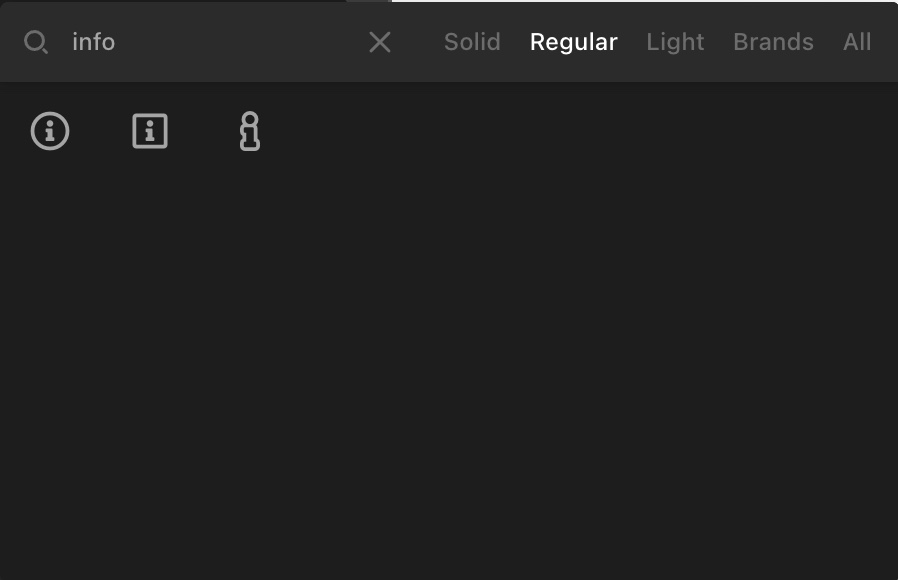Select the square info icon
898x580 pixels.
coord(150,131)
